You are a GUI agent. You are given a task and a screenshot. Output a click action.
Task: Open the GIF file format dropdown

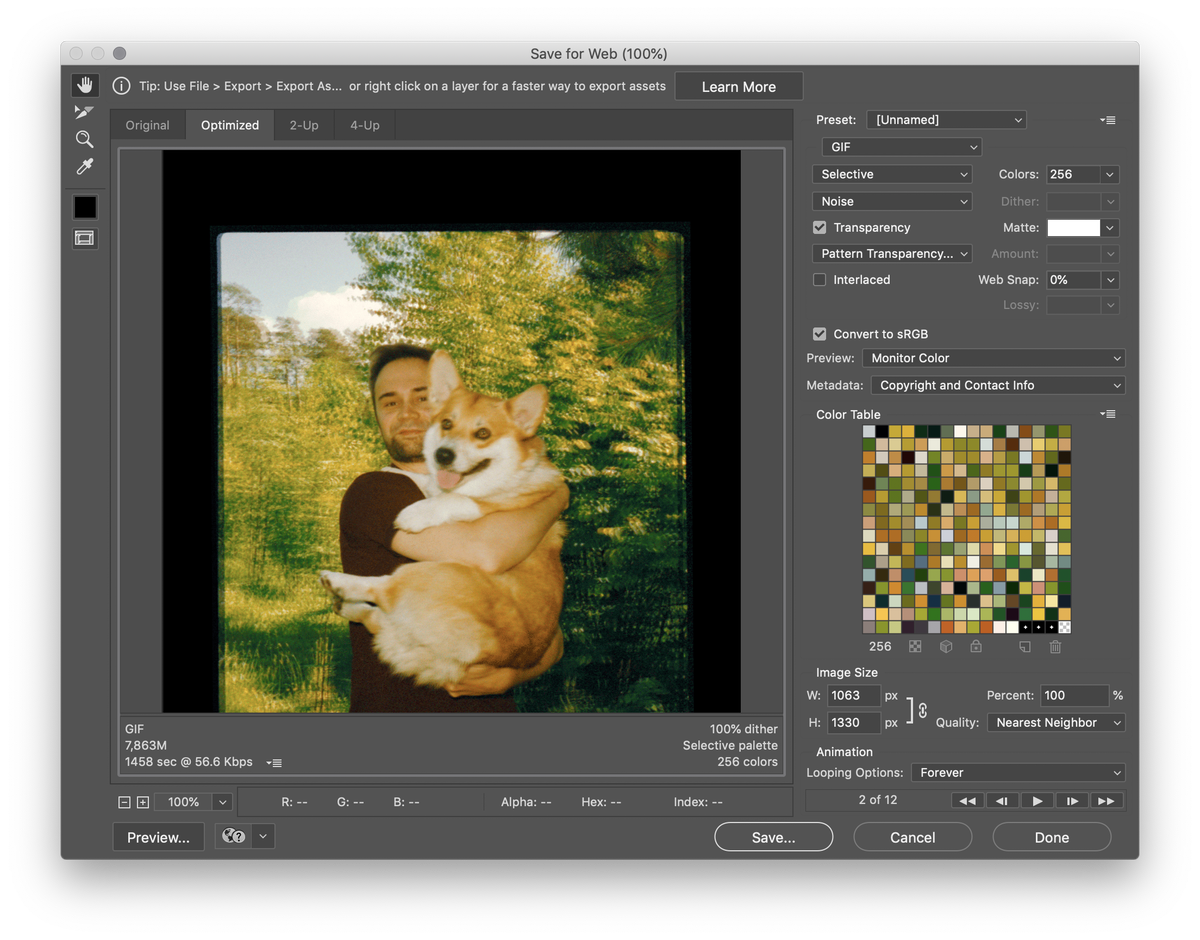click(902, 147)
